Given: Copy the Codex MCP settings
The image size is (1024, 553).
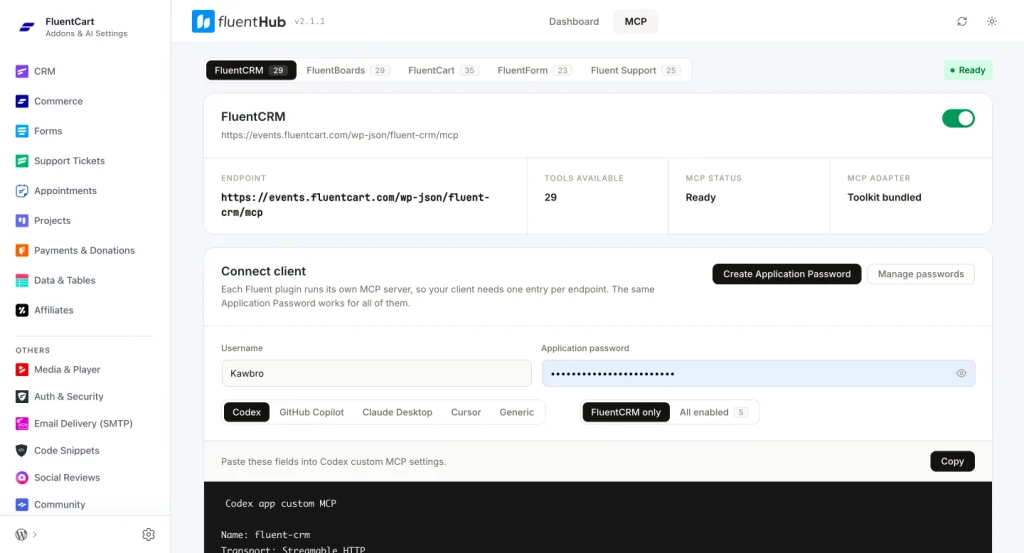Looking at the screenshot, I should (x=952, y=462).
